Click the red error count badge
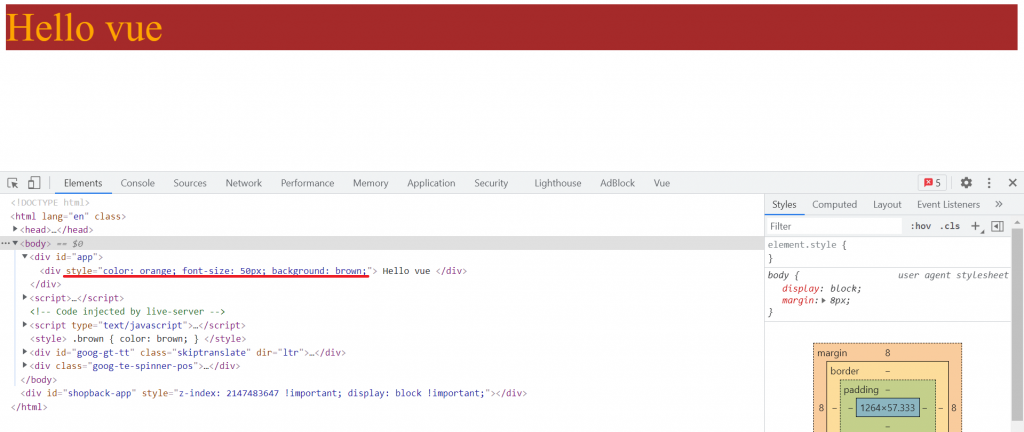1024x432 pixels. [933, 183]
